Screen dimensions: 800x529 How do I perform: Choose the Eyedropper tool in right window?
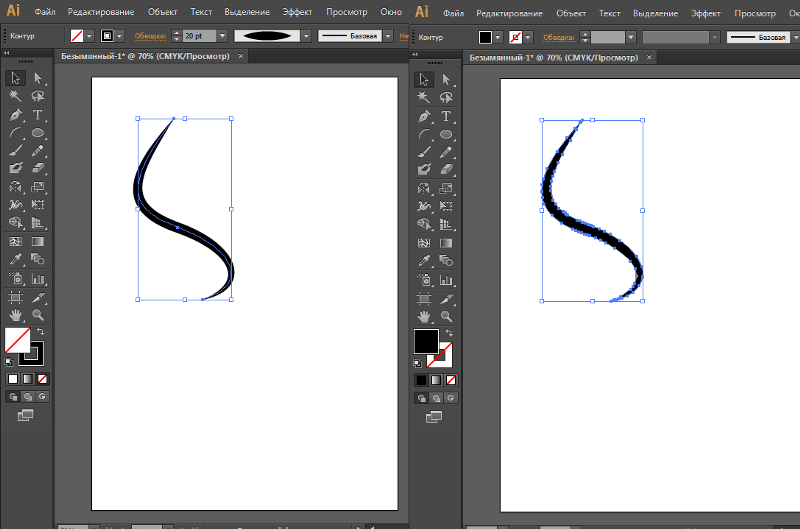click(x=424, y=261)
